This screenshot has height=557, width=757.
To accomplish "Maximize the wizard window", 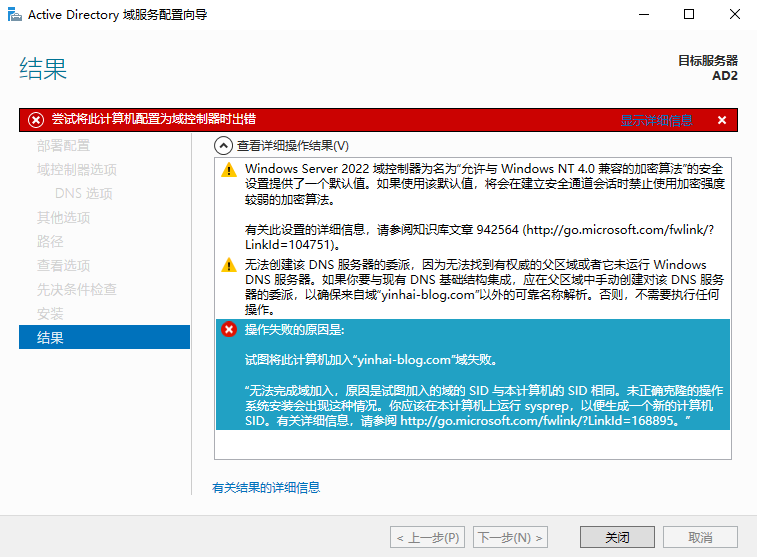I will click(x=689, y=14).
